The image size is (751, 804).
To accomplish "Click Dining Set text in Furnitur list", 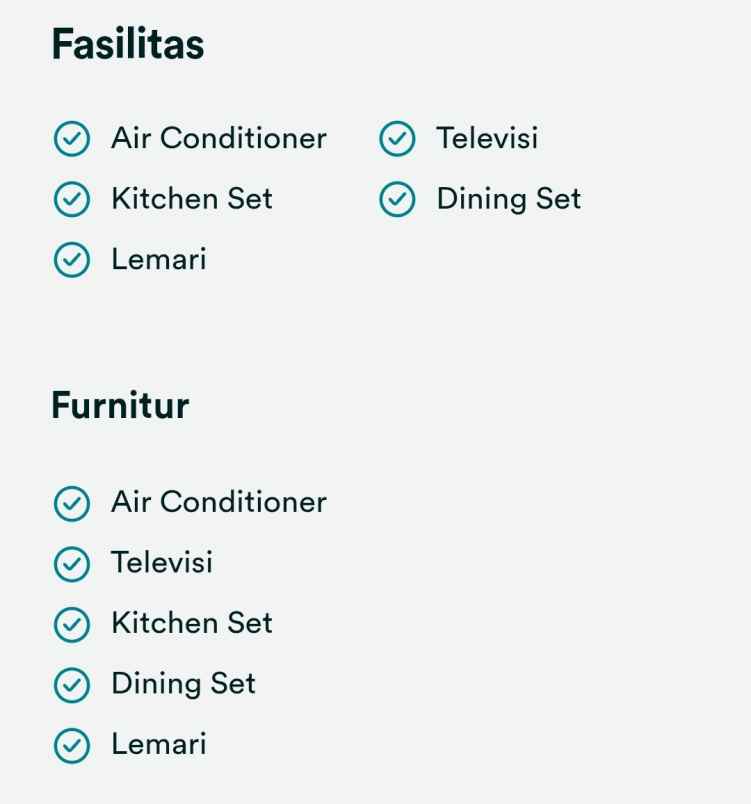I will click(x=184, y=684).
